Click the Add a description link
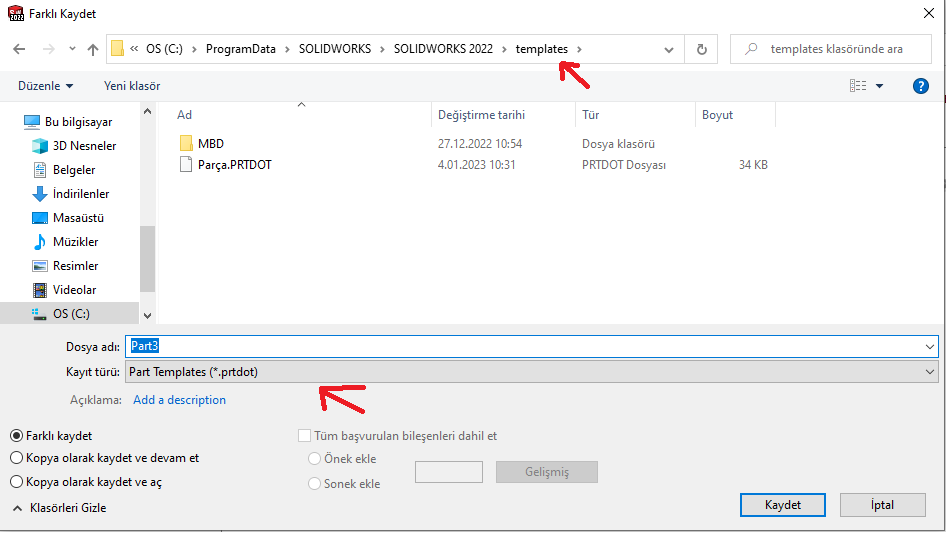Viewport: 946px width, 533px height. pyautogui.click(x=180, y=400)
